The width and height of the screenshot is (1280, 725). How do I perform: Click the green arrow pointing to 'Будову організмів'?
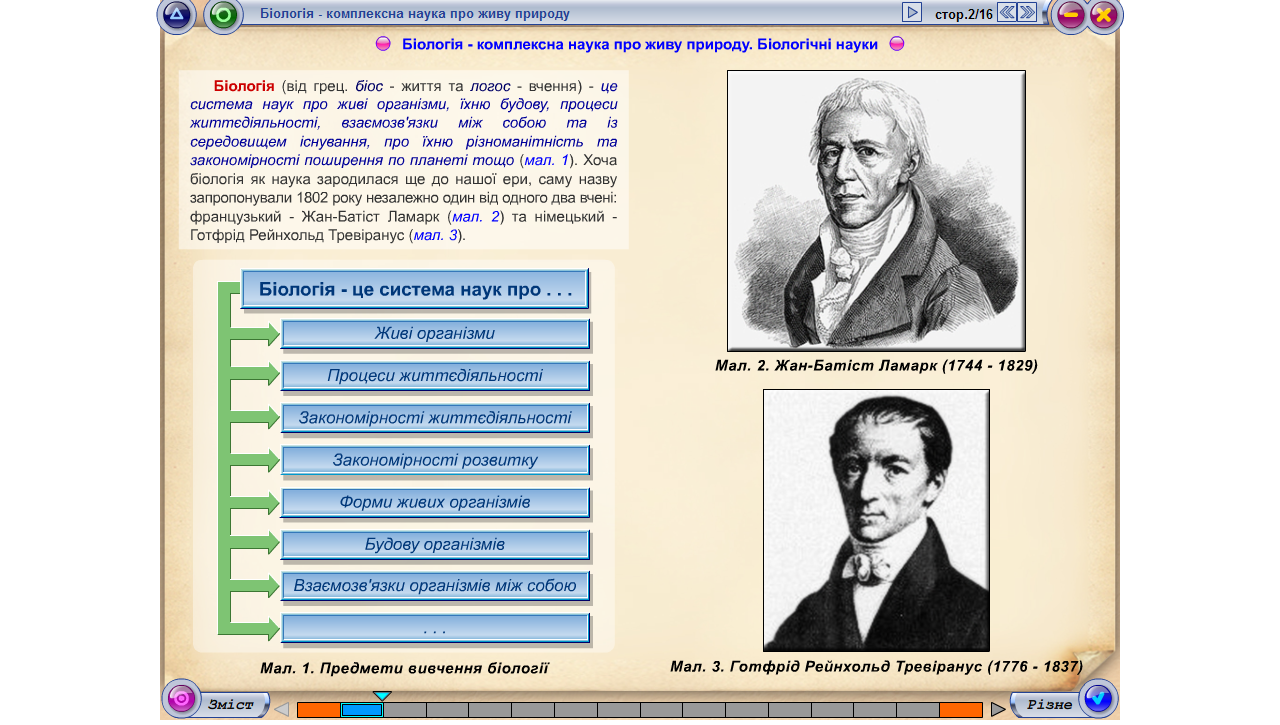pos(256,544)
